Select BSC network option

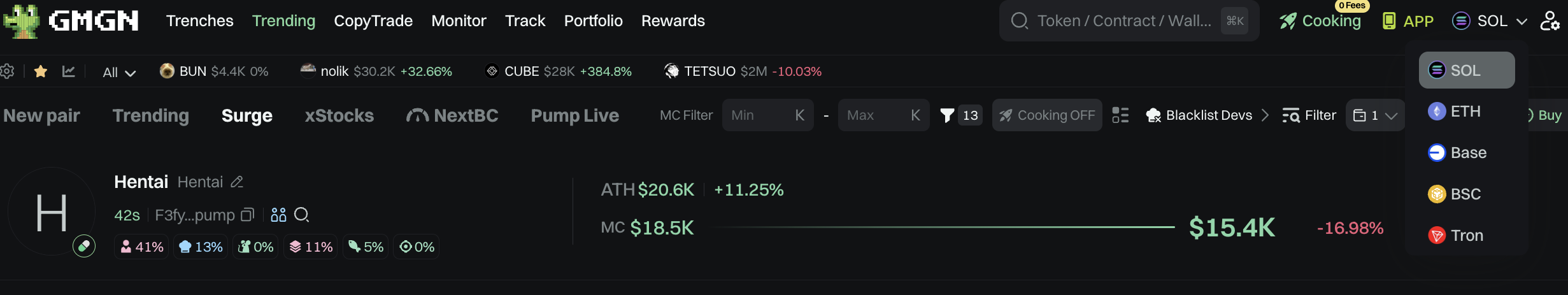(x=1465, y=194)
